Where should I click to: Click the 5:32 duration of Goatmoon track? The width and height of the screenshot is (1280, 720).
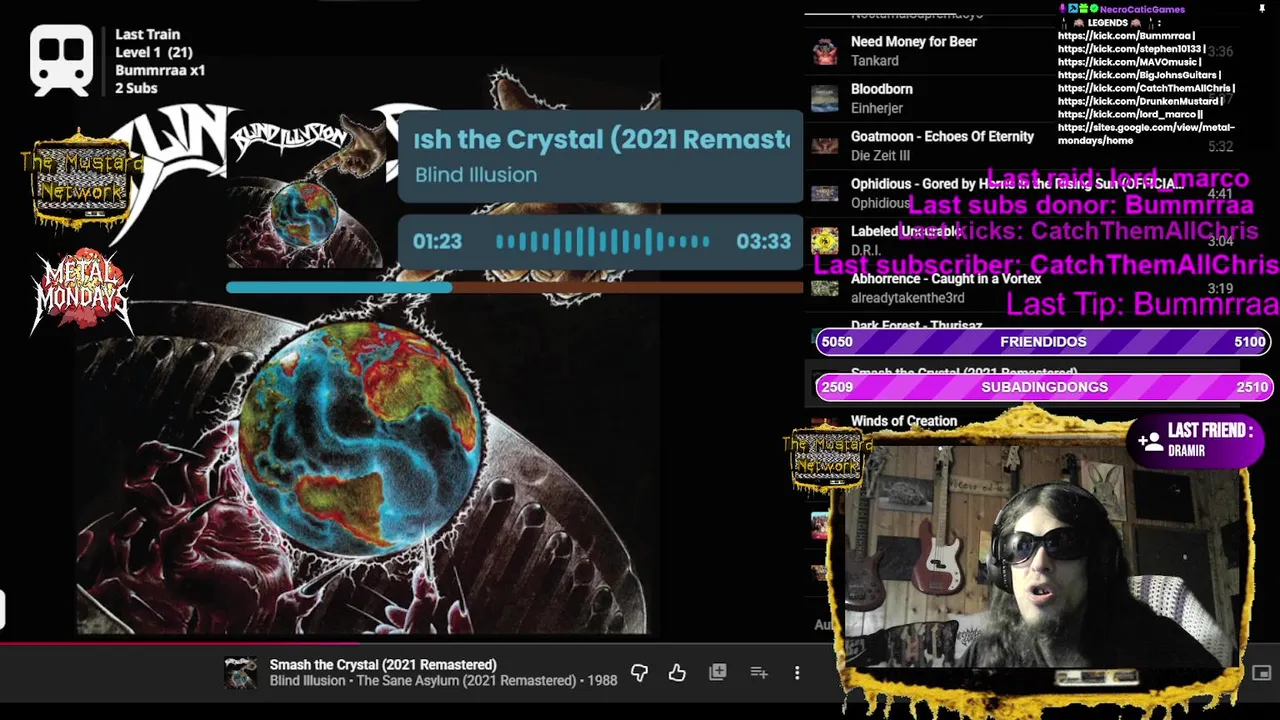click(x=1219, y=147)
